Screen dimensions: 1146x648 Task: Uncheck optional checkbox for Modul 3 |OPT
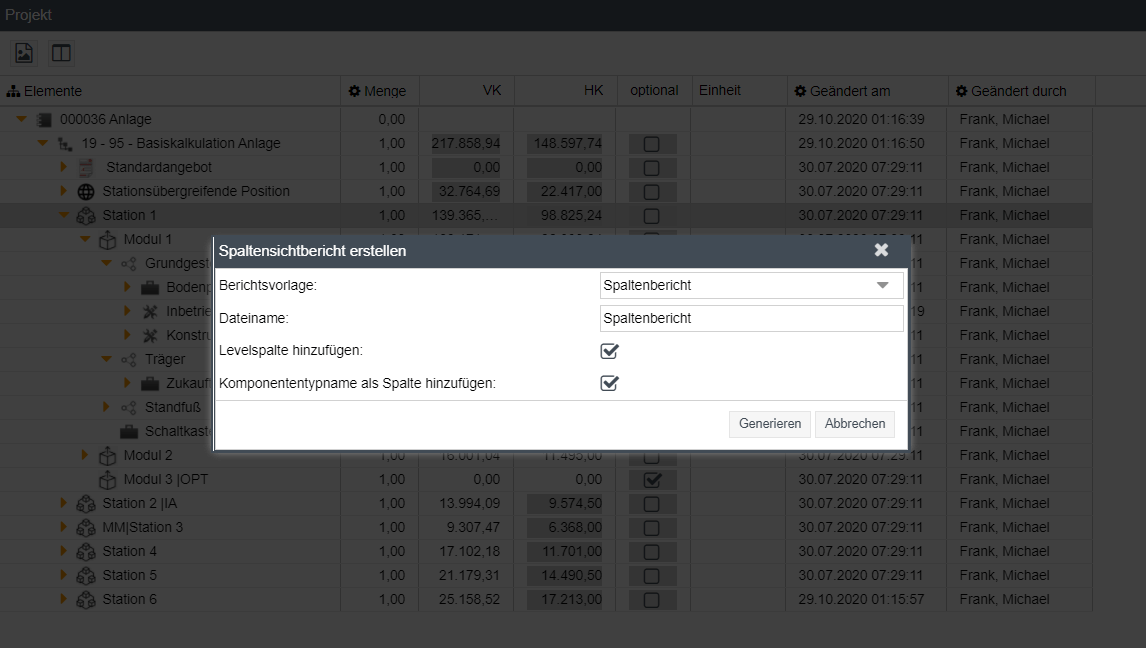tap(652, 480)
